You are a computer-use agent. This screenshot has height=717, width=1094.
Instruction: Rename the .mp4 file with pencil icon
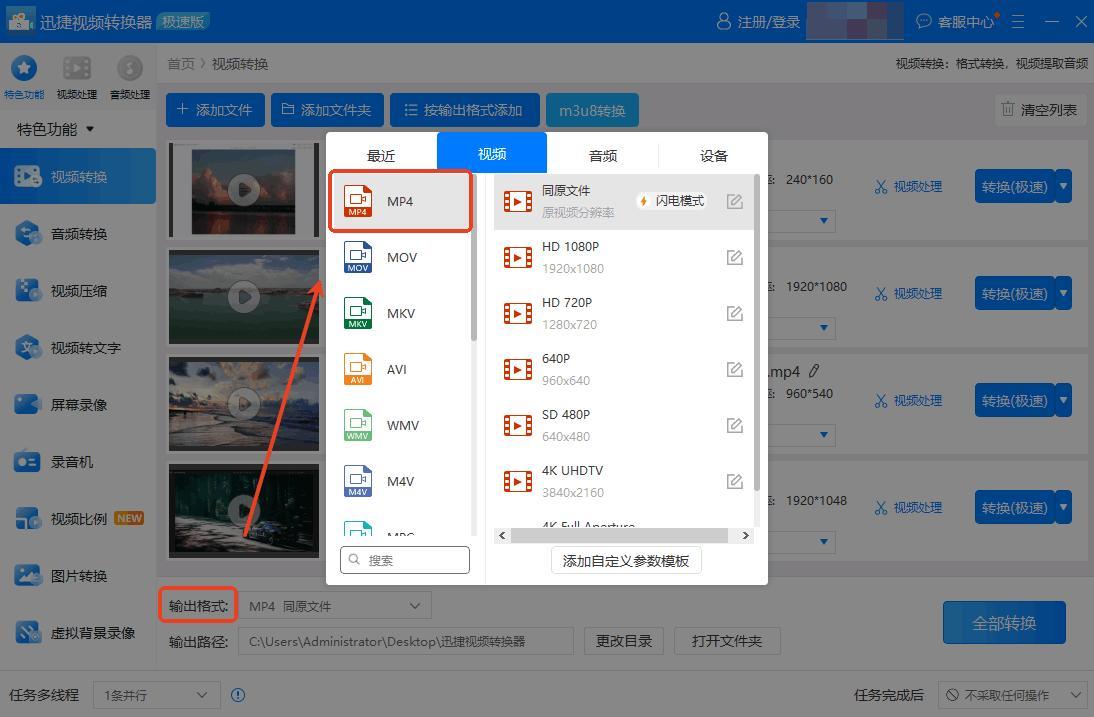[x=814, y=370]
